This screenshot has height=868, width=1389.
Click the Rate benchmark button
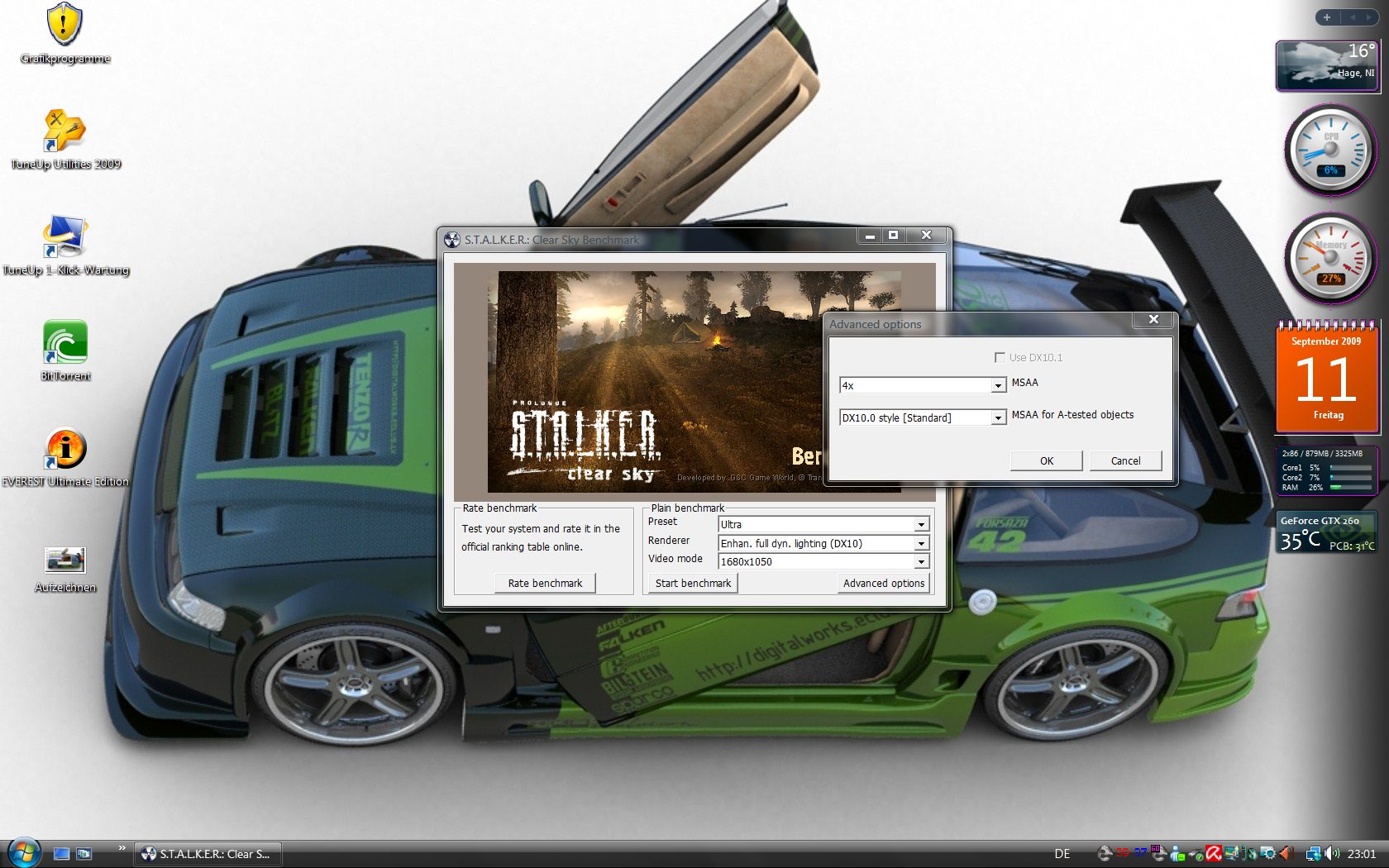(545, 583)
